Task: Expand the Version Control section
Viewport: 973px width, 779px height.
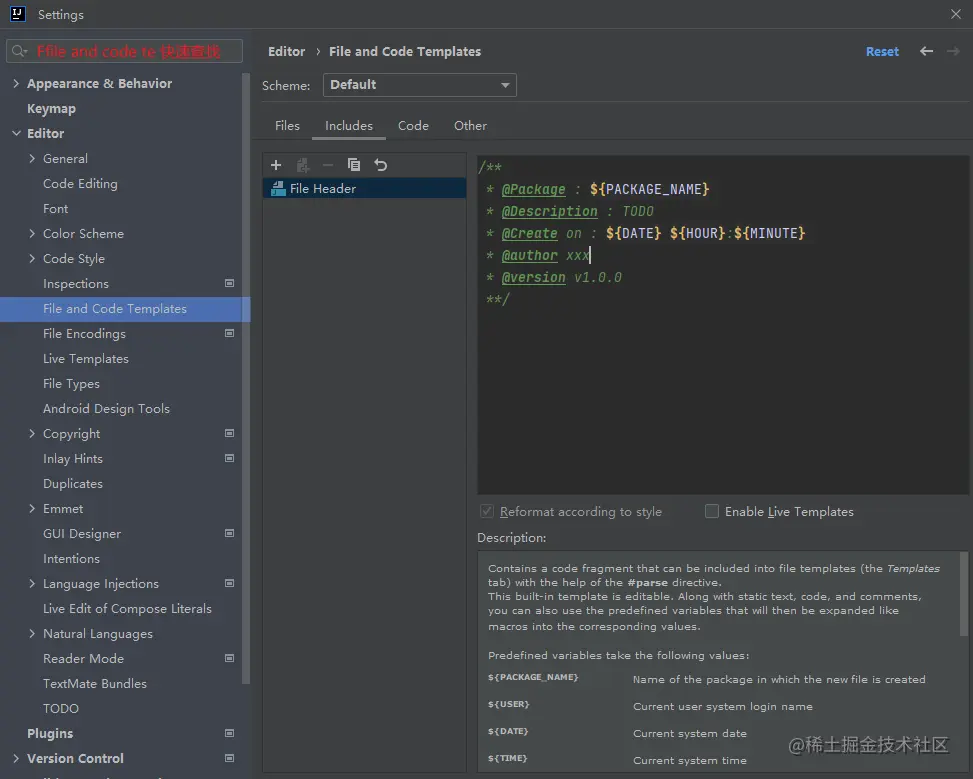Action: point(16,758)
